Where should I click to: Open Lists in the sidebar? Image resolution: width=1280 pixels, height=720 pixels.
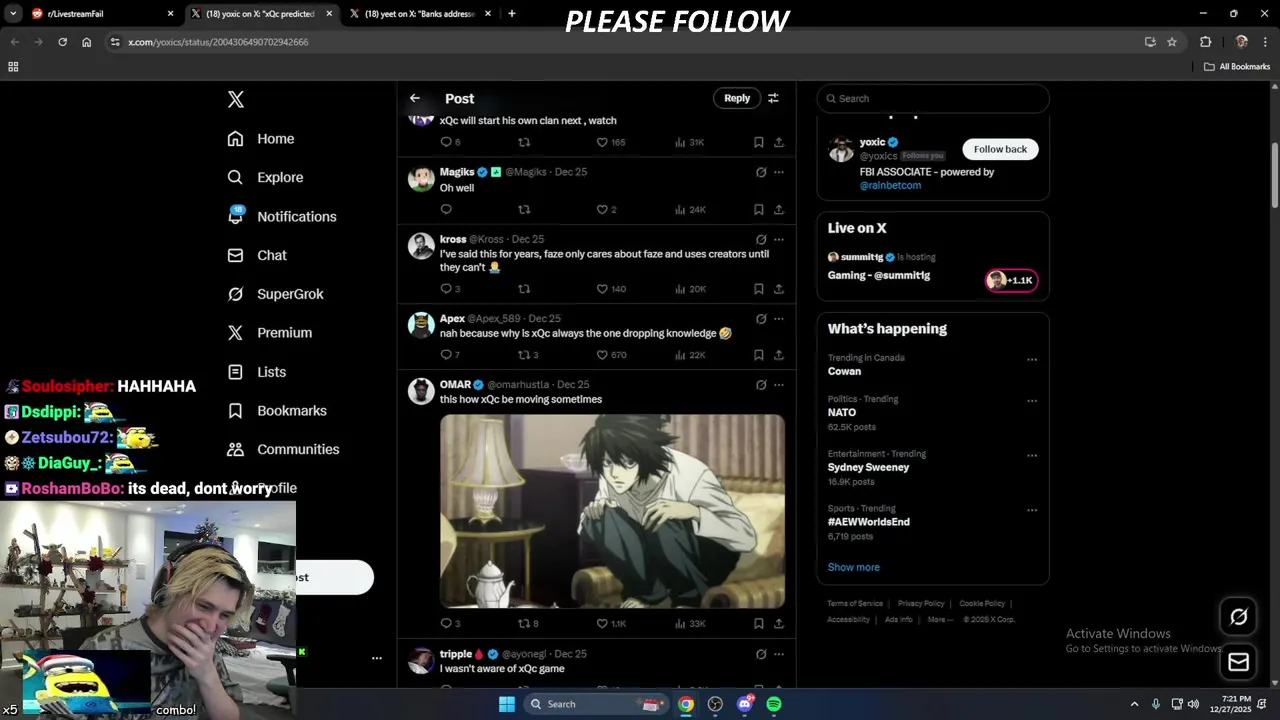(257, 372)
